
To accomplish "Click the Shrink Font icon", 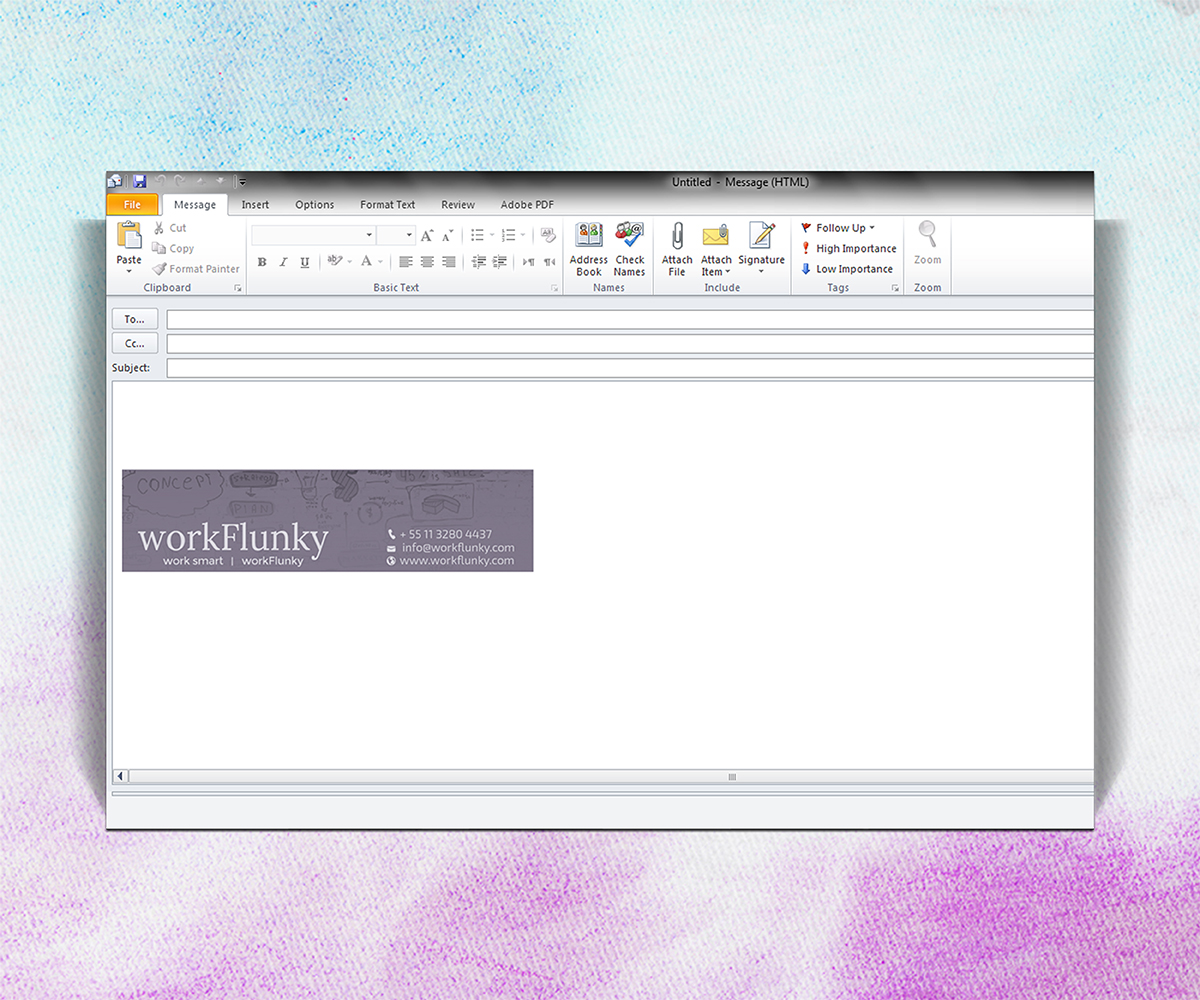I will click(447, 235).
